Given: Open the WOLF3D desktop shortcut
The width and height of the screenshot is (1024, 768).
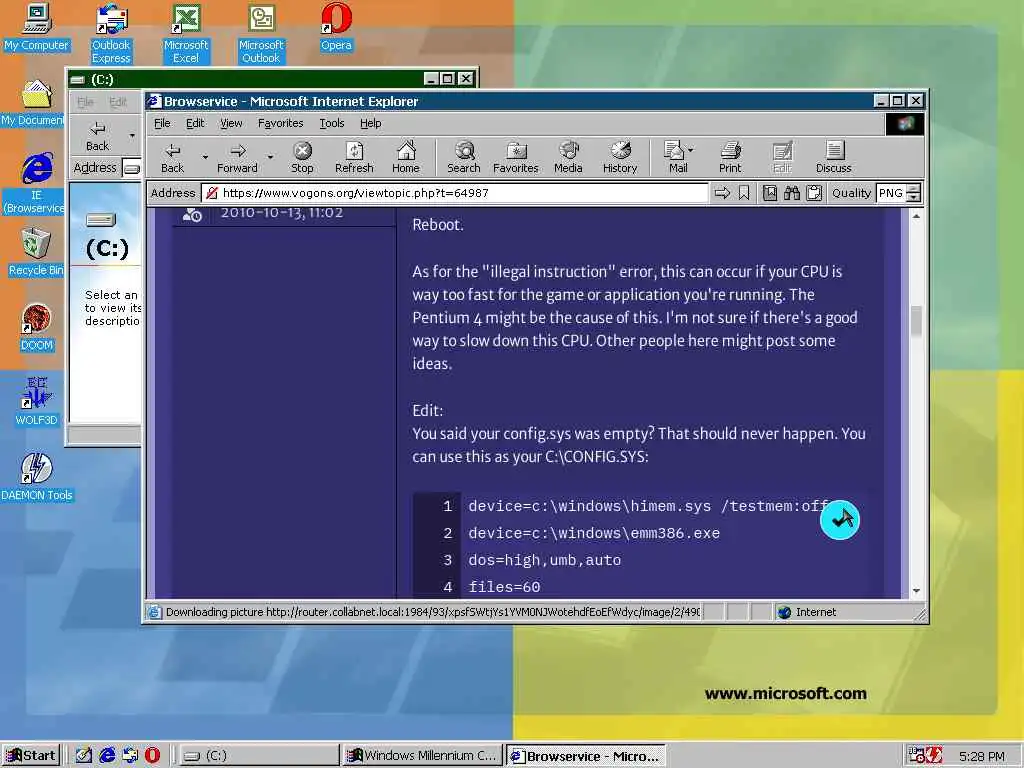Looking at the screenshot, I should (x=37, y=401).
